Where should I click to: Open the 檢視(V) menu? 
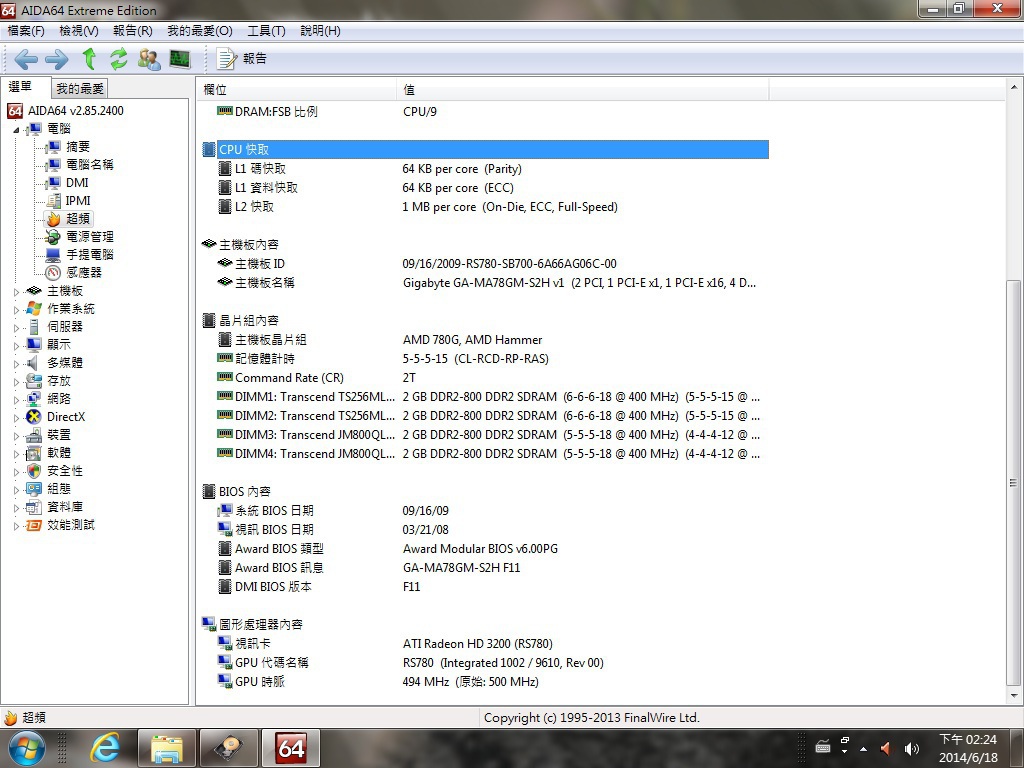pyautogui.click(x=79, y=31)
